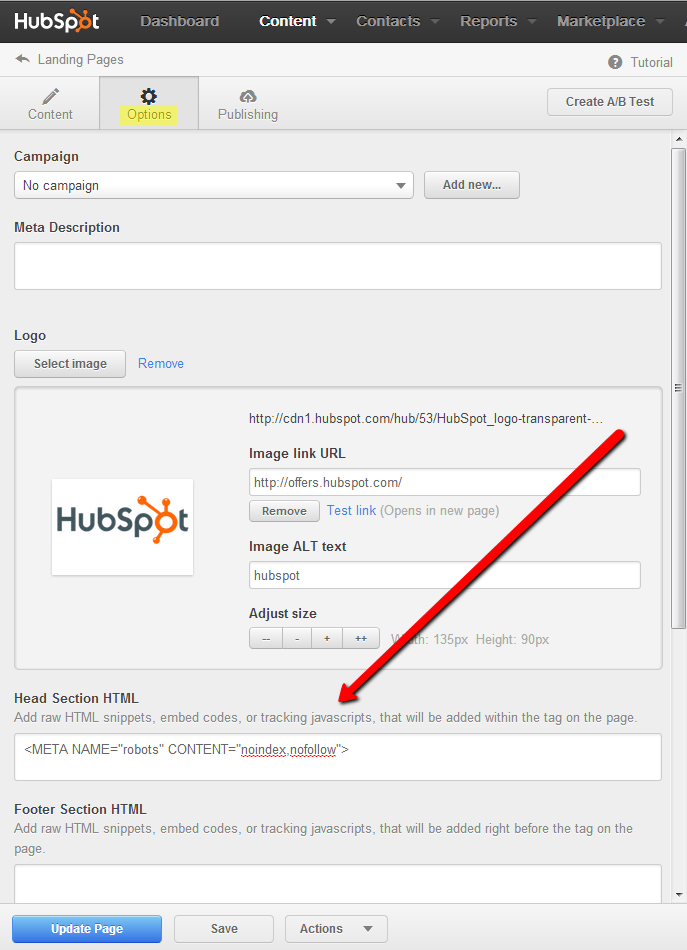Viewport: 687px width, 950px height.
Task: Click the Tutorial question mark icon
Action: (x=615, y=62)
